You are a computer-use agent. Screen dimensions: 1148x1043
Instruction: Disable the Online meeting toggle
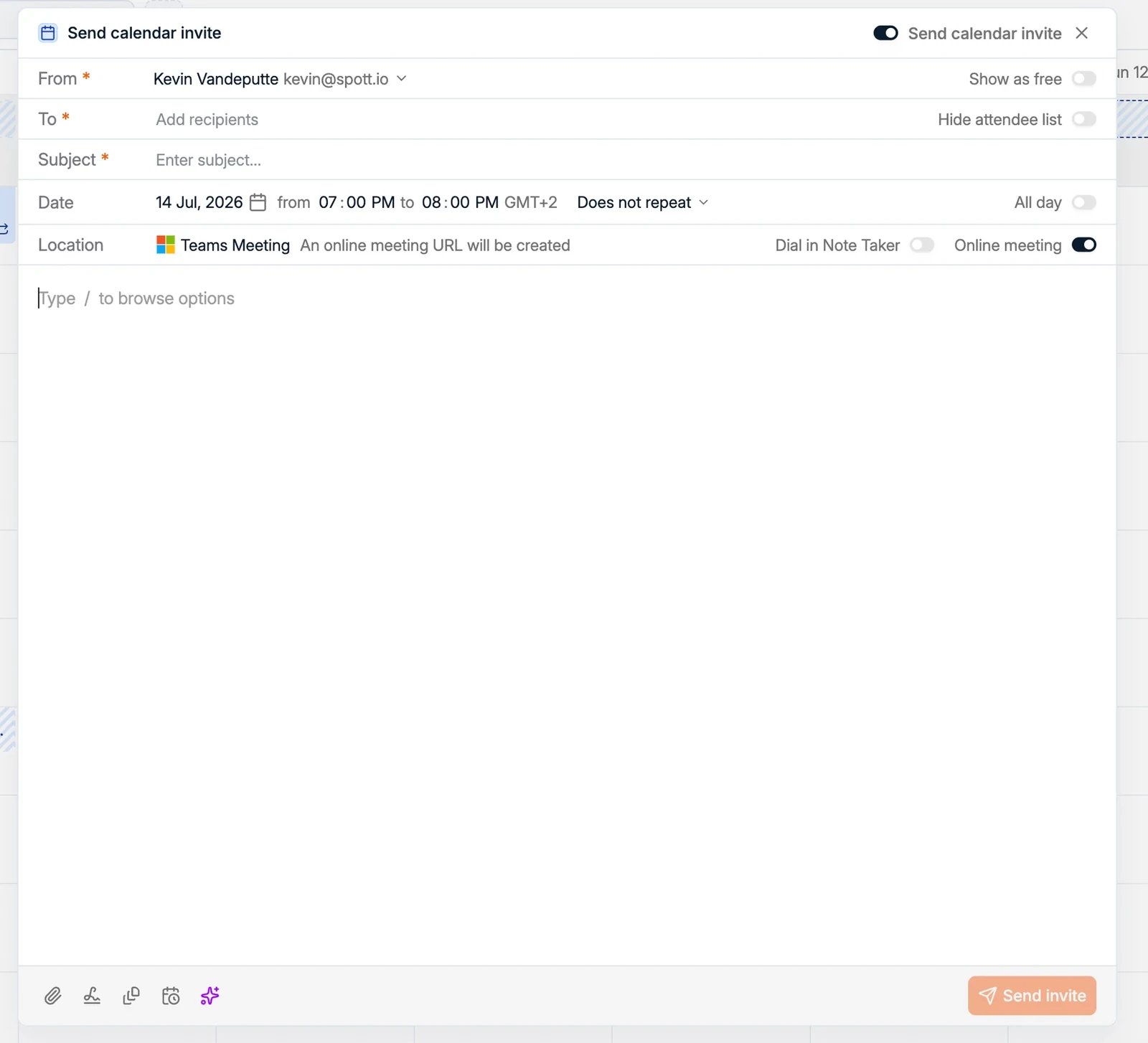click(x=1084, y=245)
